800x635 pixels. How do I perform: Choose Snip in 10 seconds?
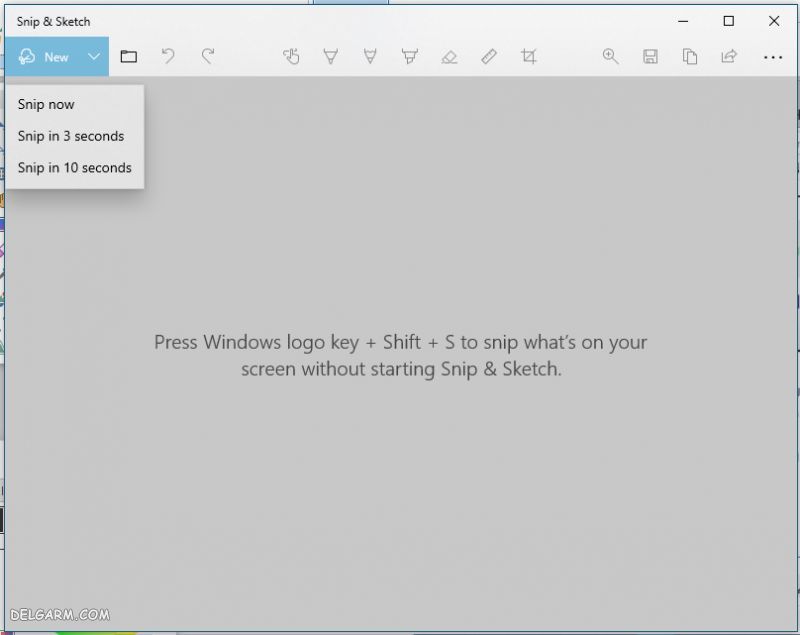click(x=75, y=168)
